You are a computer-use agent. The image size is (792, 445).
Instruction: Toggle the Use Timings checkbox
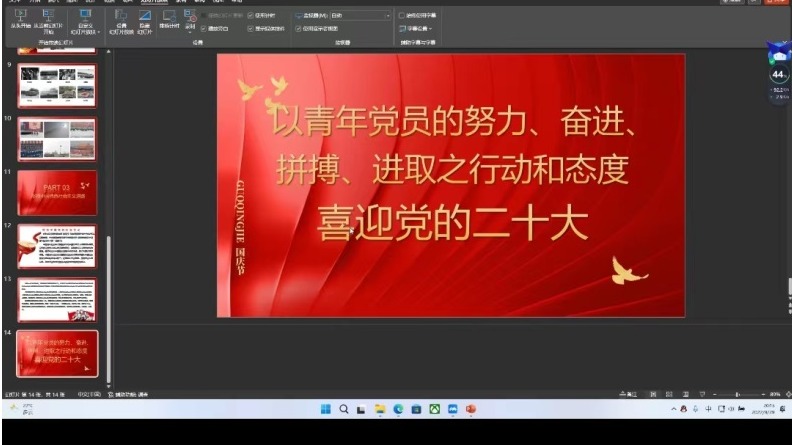(x=250, y=16)
